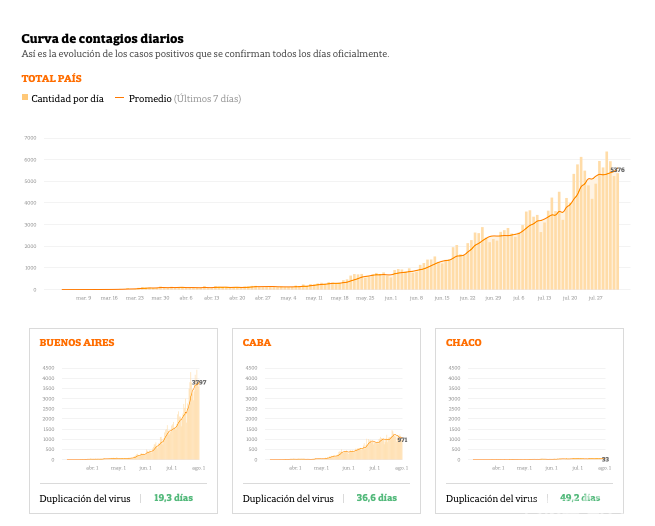Click the Chaco mini chart area
Image resolution: width=655 pixels, height=526 pixels.
click(536, 420)
